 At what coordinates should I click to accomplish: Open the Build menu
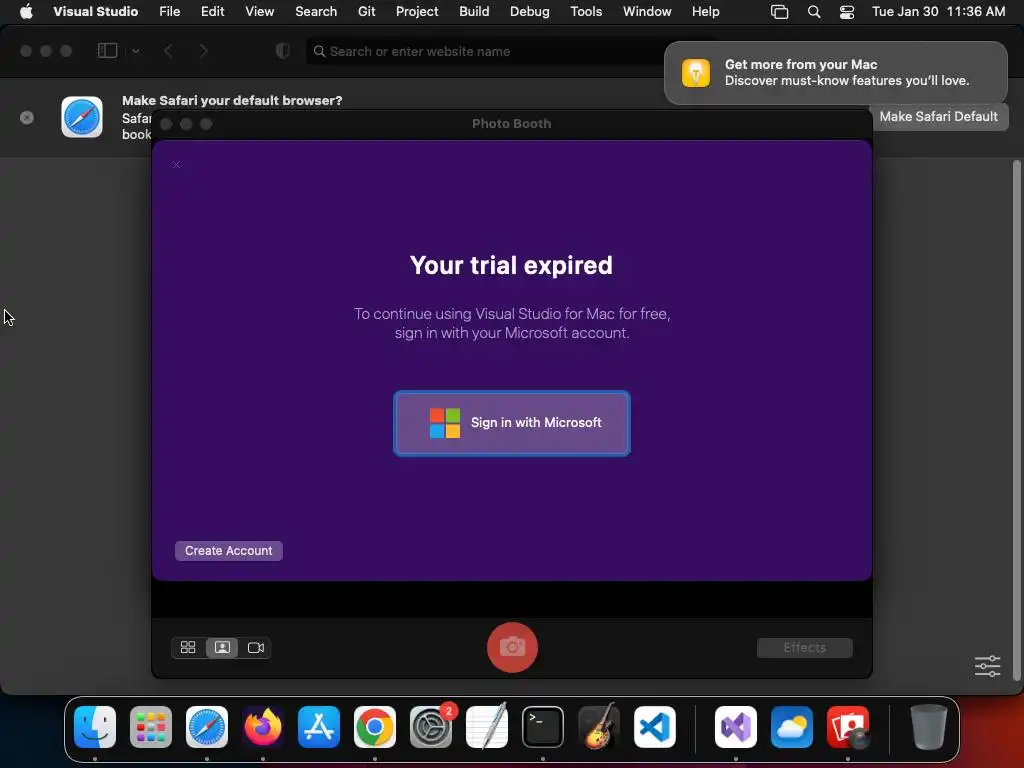coord(474,12)
